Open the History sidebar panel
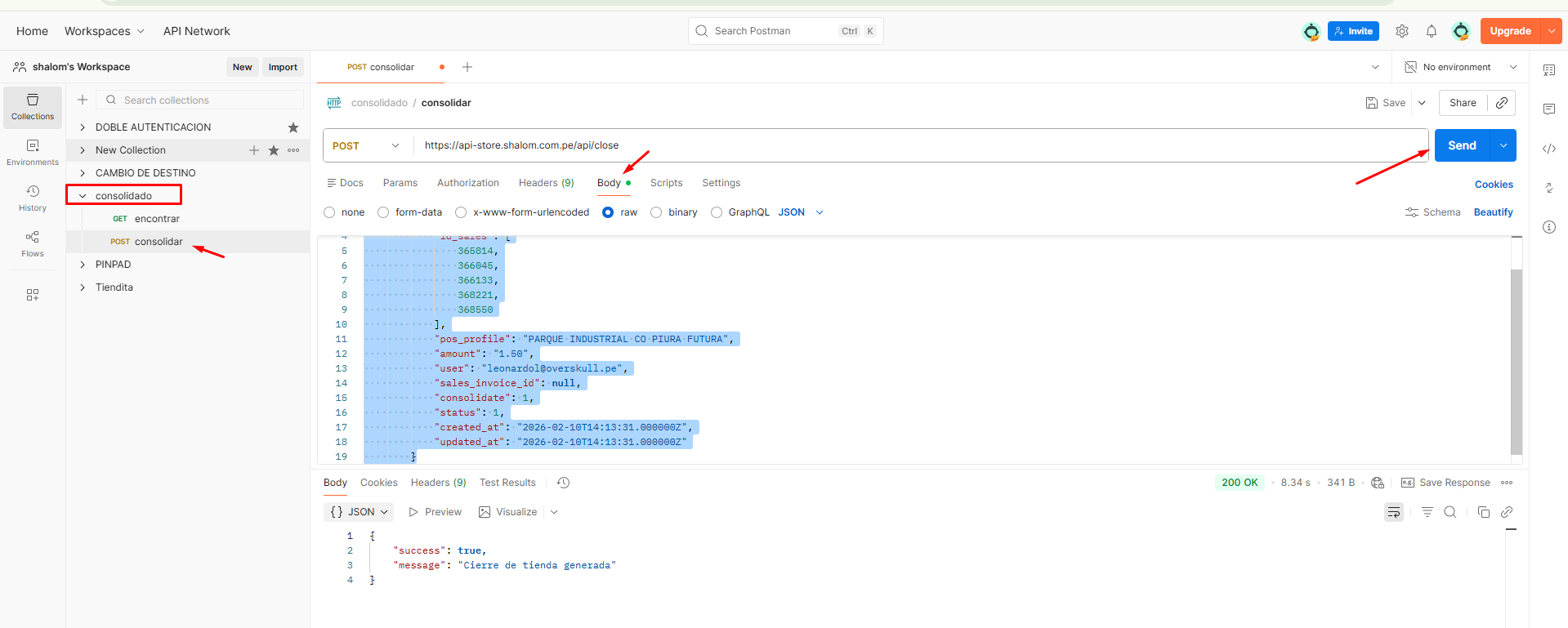The height and width of the screenshot is (628, 1568). click(x=33, y=197)
